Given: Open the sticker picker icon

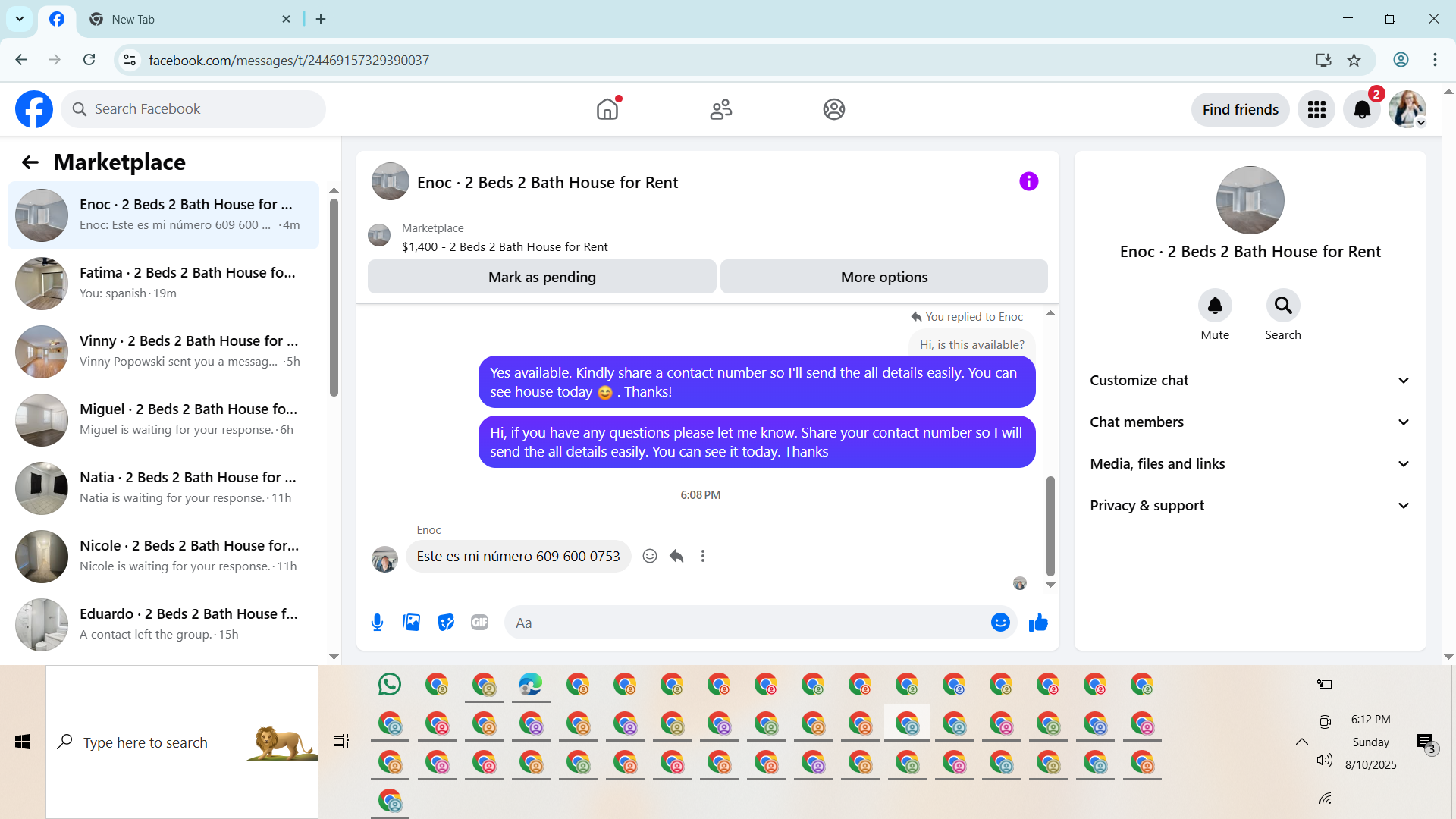Looking at the screenshot, I should [446, 623].
